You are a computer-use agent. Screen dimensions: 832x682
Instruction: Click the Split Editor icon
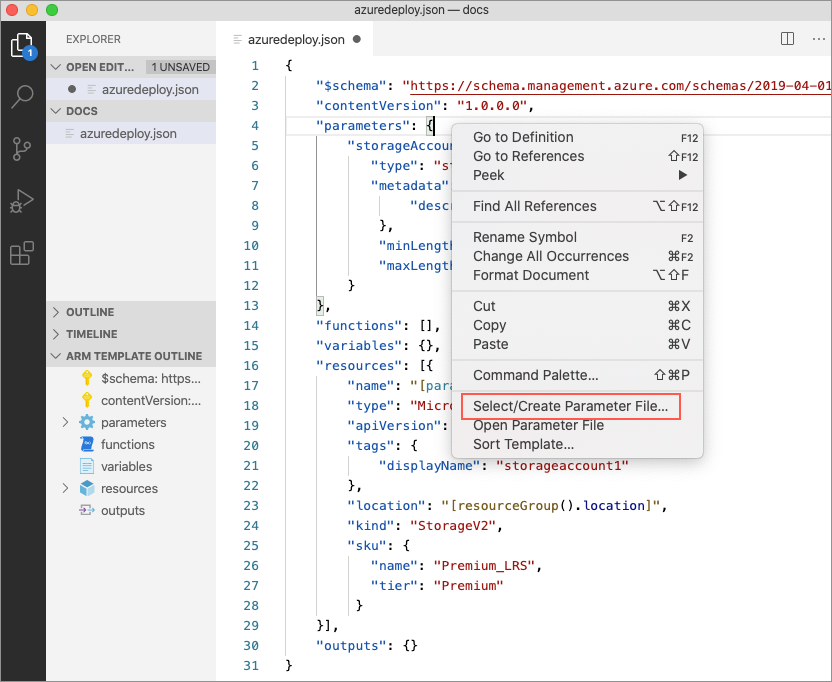click(x=787, y=39)
